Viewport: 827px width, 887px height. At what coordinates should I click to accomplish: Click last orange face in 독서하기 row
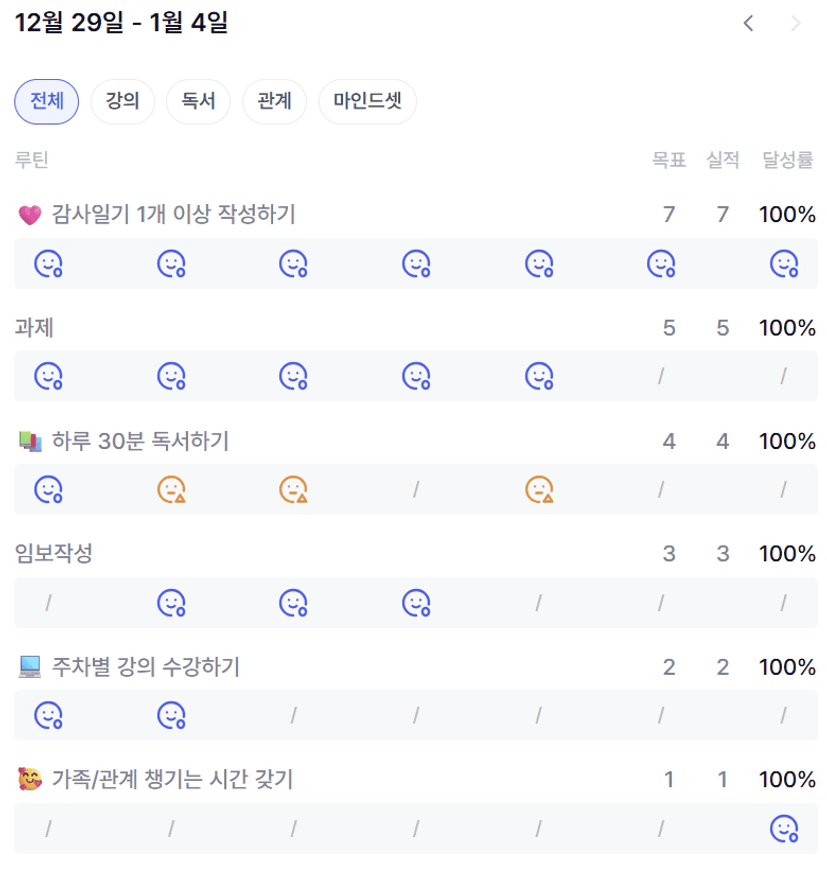(539, 490)
